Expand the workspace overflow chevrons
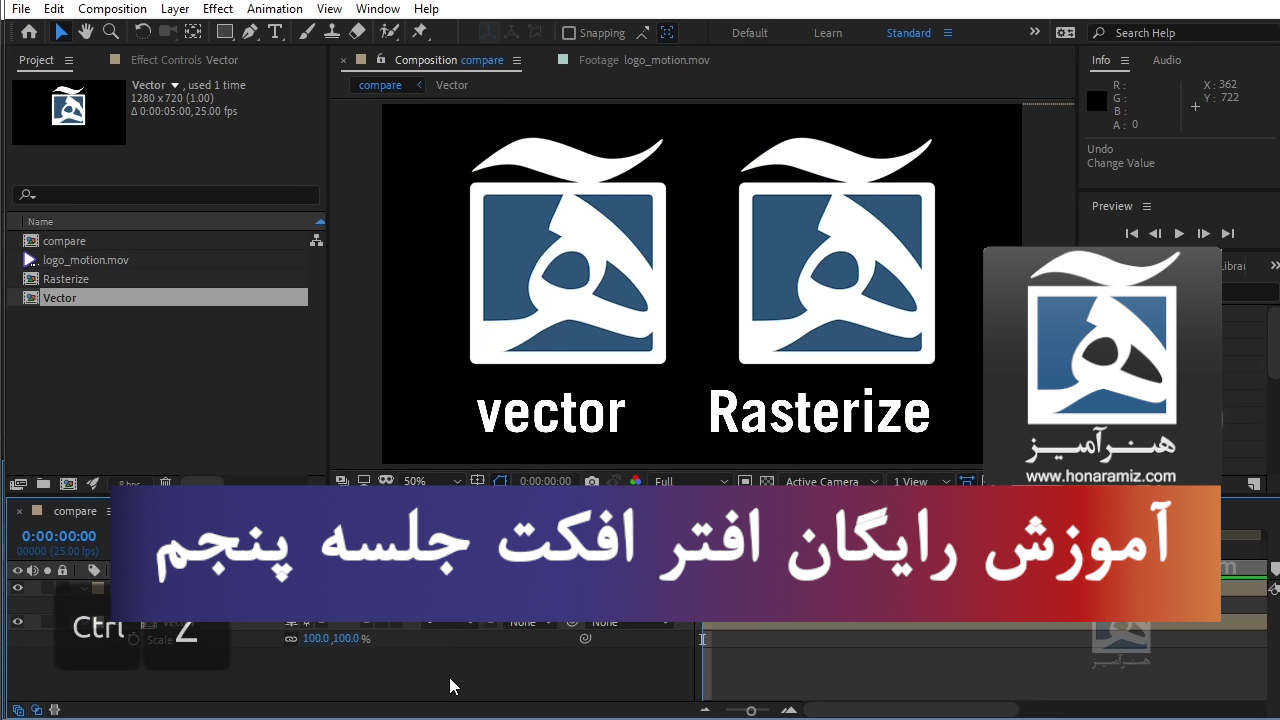 point(1035,32)
